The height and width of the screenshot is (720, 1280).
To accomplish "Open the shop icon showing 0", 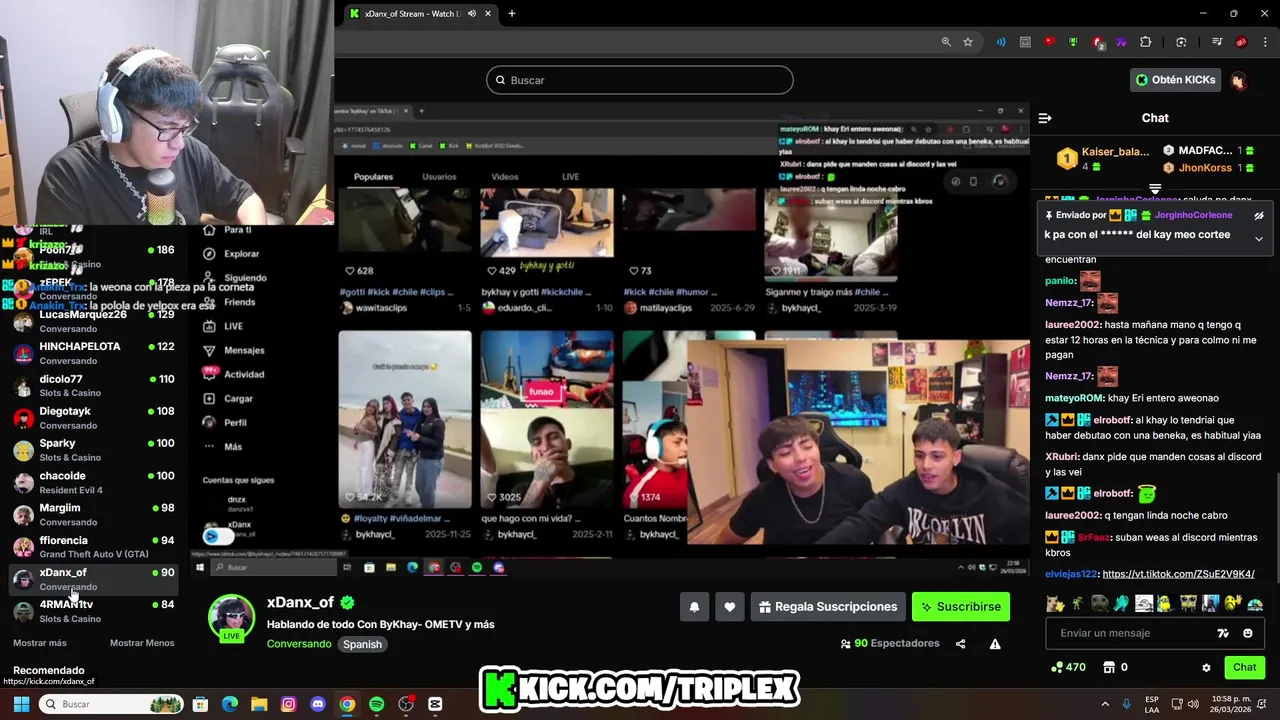I will point(1109,667).
